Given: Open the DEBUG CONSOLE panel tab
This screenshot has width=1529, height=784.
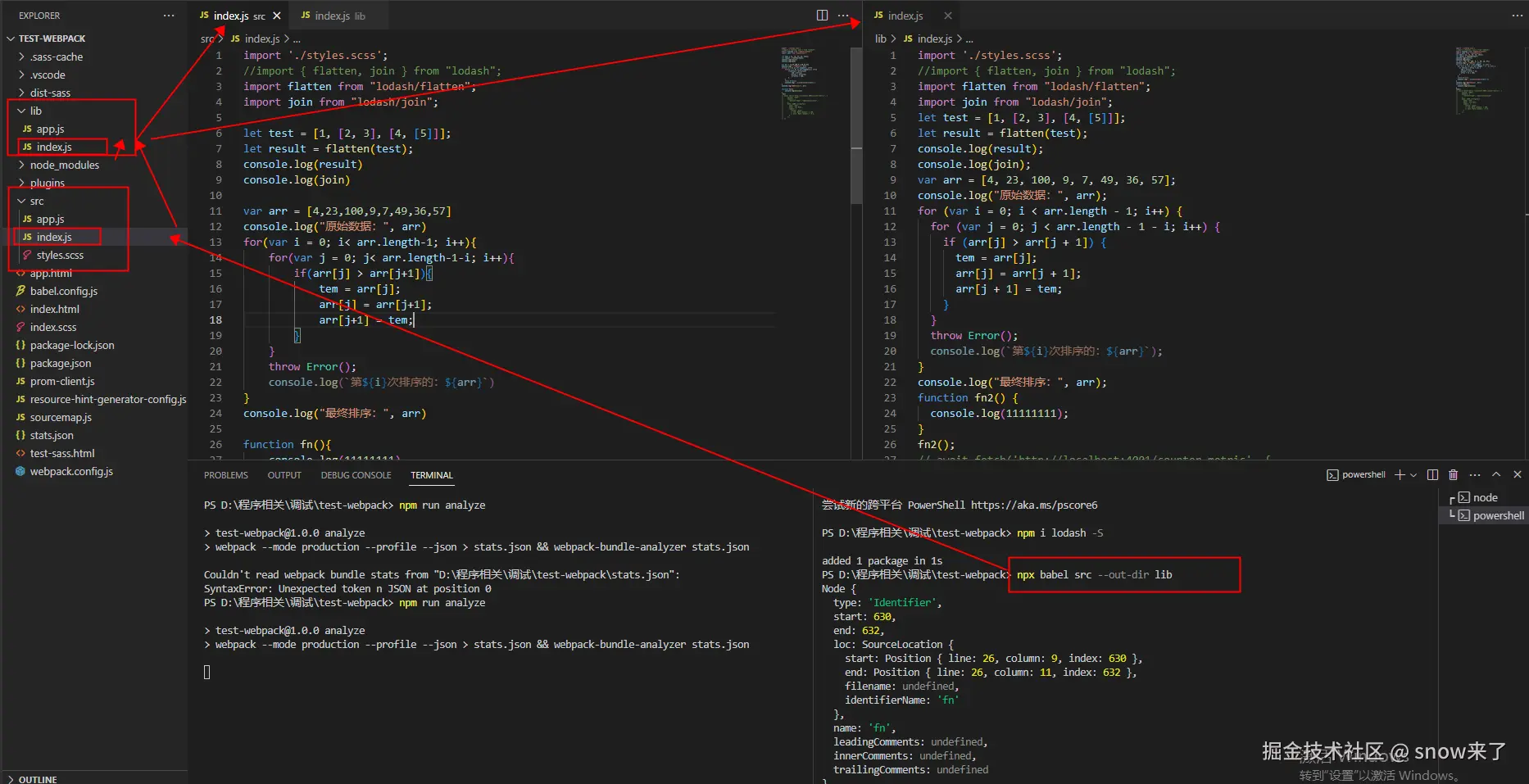Looking at the screenshot, I should tap(356, 475).
